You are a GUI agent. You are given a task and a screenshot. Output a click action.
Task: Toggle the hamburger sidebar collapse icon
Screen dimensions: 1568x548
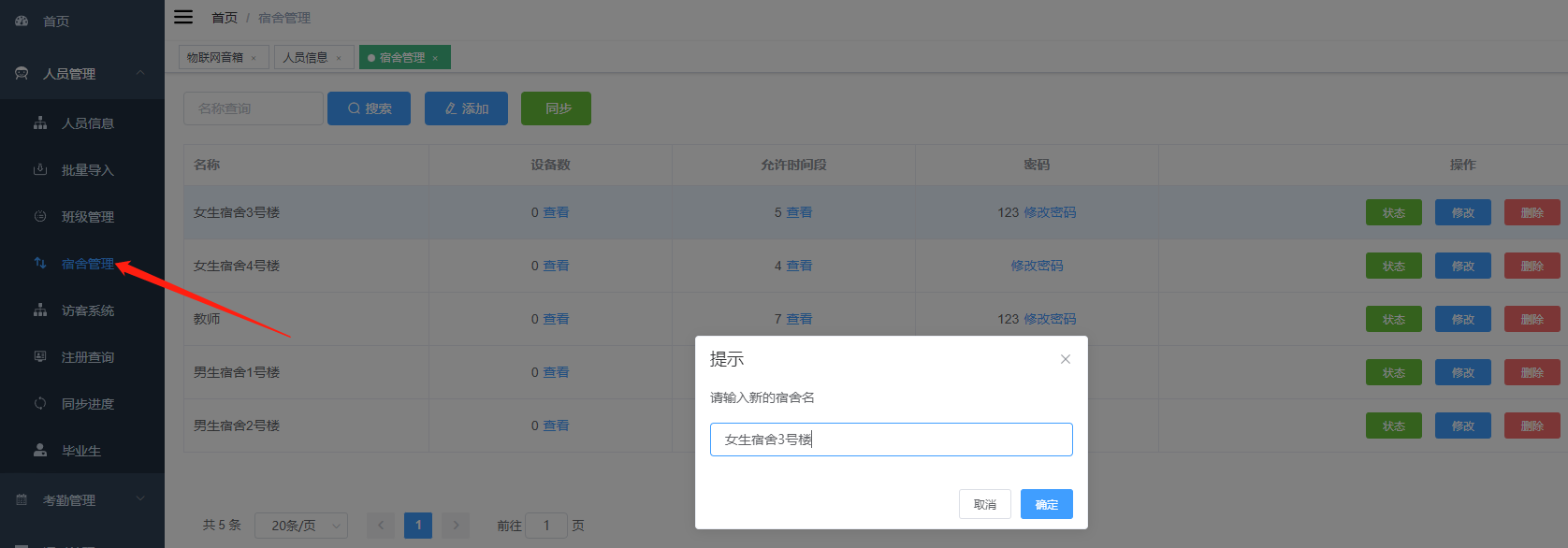[183, 17]
